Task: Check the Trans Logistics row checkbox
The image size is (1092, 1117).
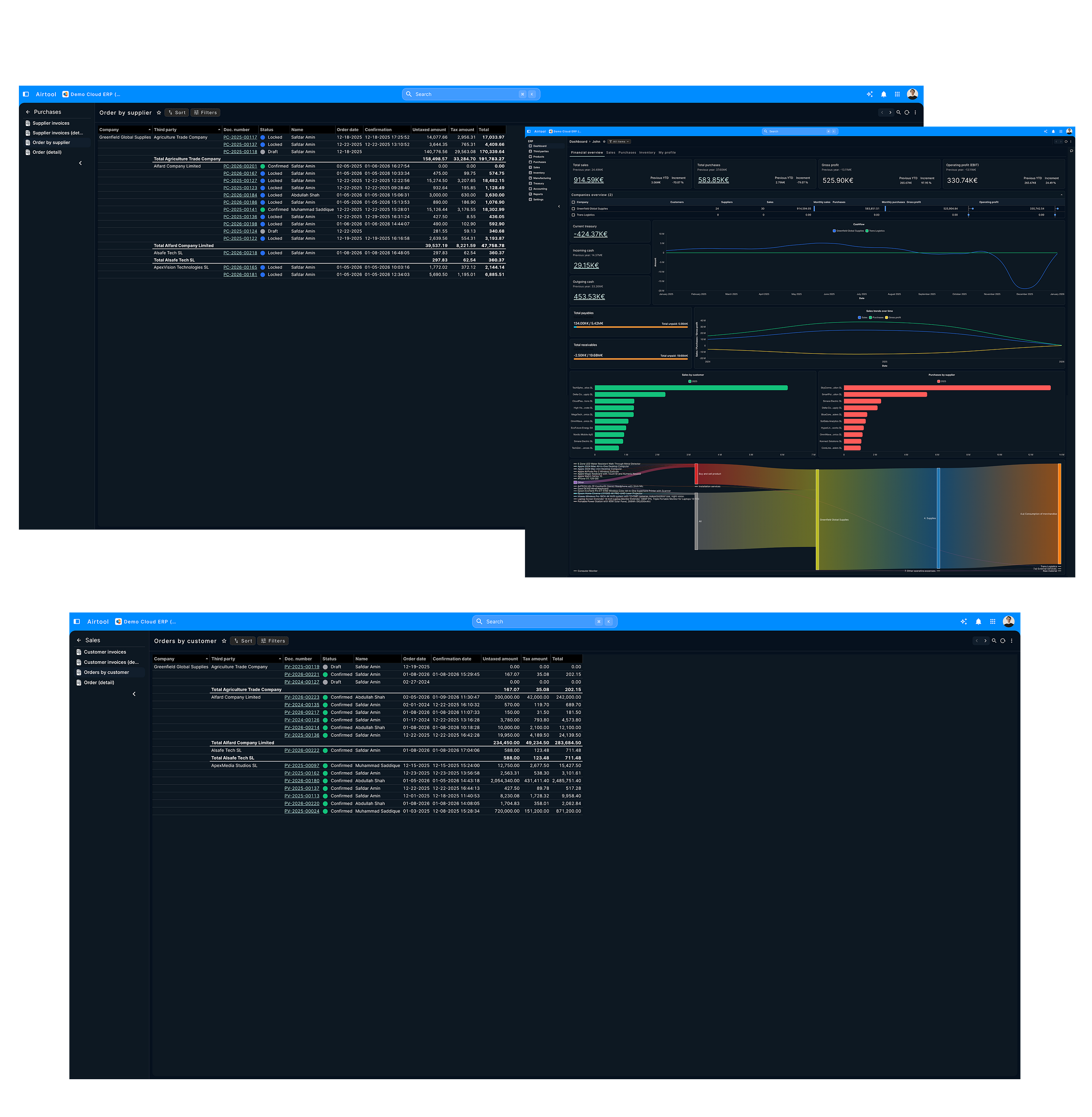Action: [574, 215]
